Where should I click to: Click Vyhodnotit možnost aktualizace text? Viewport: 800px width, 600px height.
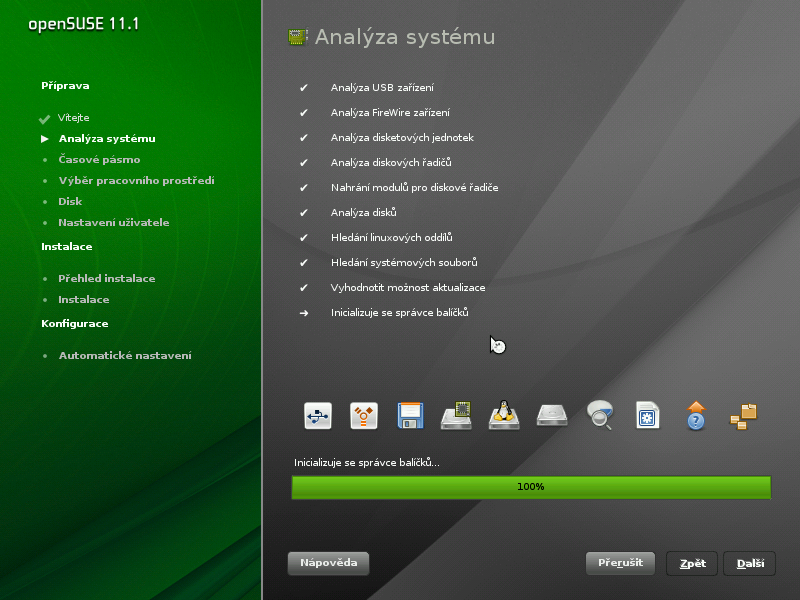click(x=408, y=288)
